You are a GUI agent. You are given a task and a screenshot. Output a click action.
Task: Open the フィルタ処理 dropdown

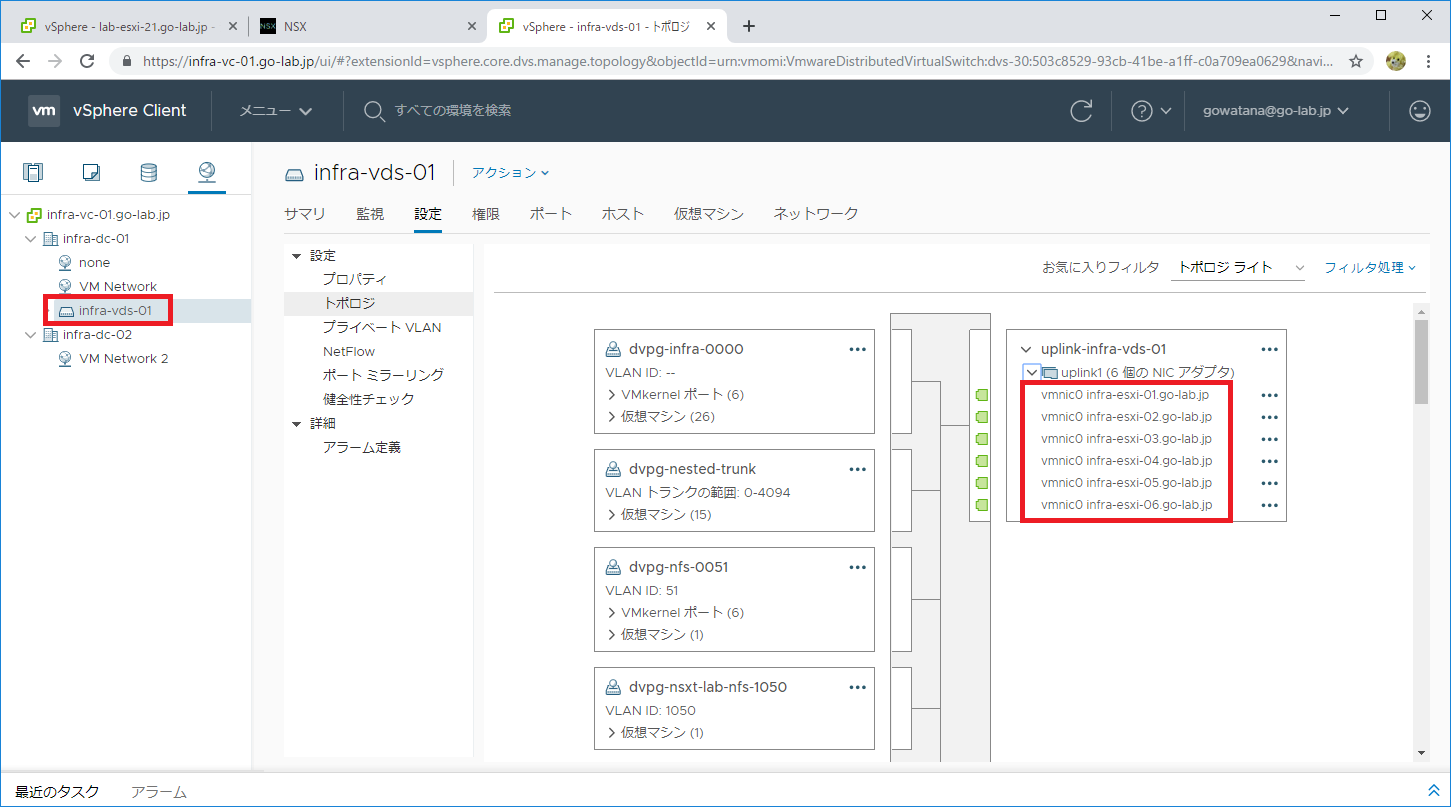[1370, 268]
